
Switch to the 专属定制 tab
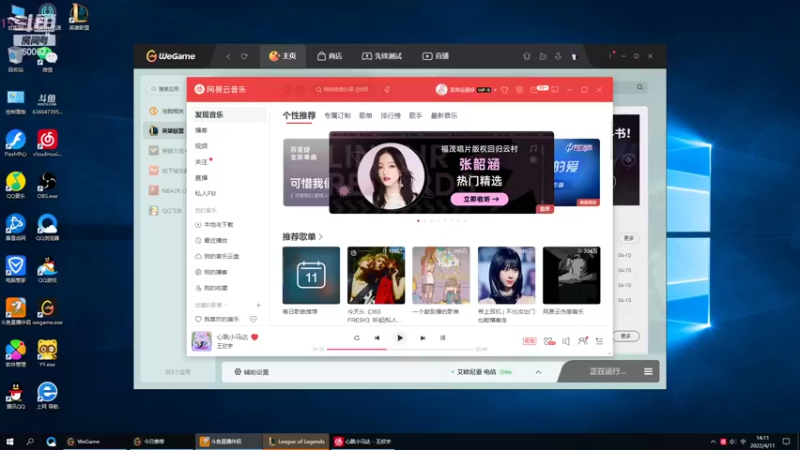point(337,116)
